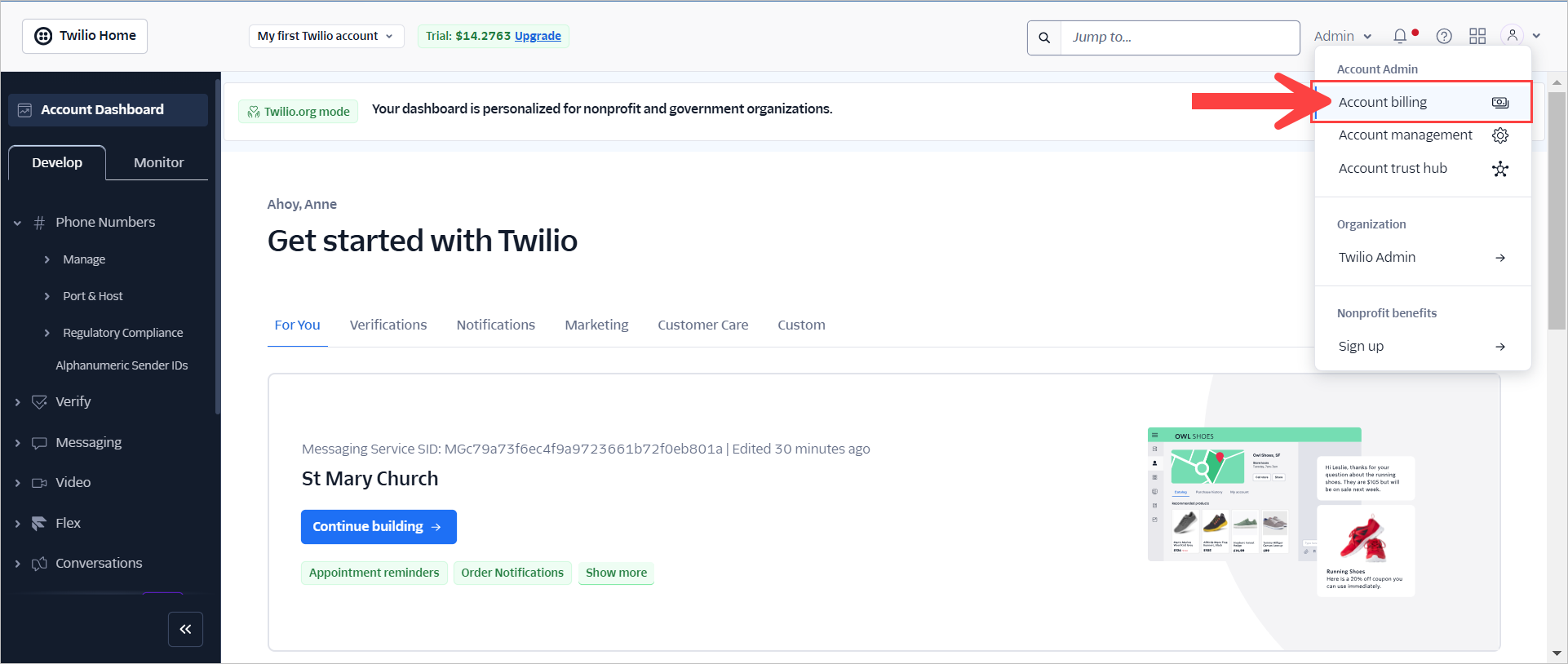
Task: Click the Account trust hub network icon
Action: (x=1500, y=169)
